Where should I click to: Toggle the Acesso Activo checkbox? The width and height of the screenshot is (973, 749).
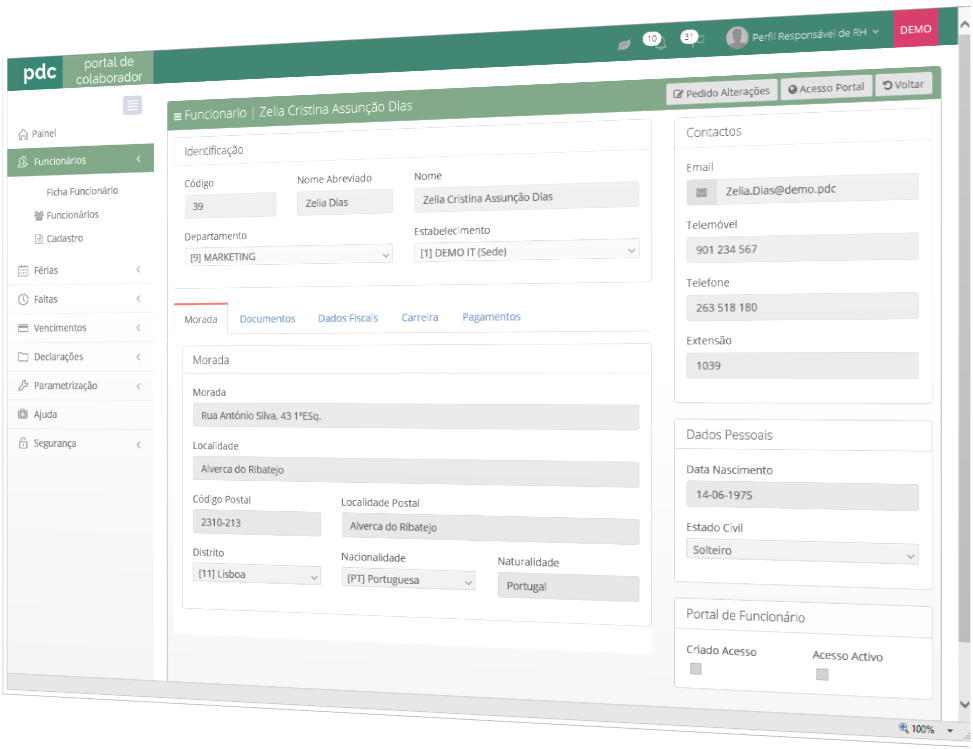coord(822,675)
